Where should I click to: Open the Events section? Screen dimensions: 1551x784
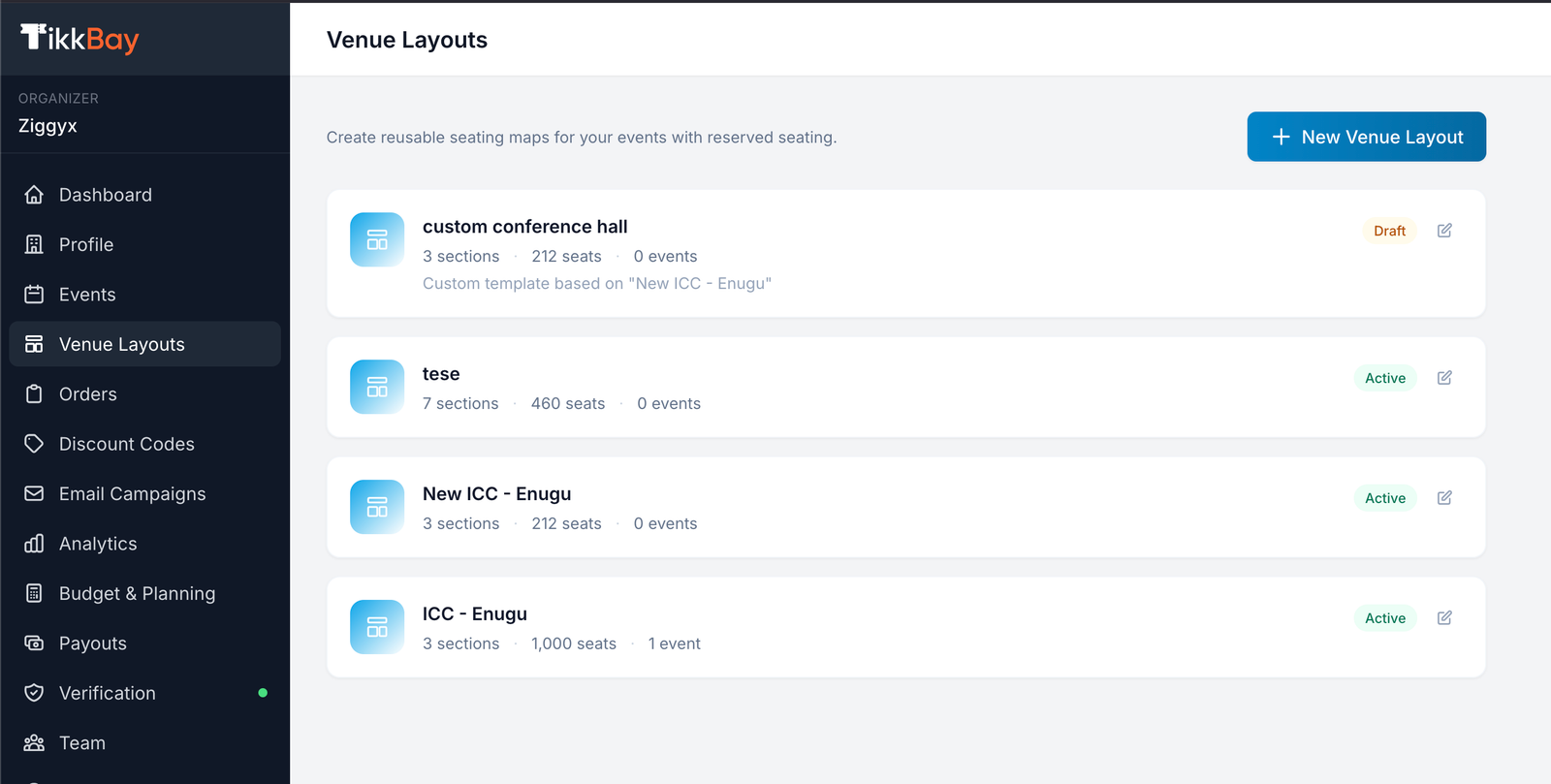[x=86, y=295]
